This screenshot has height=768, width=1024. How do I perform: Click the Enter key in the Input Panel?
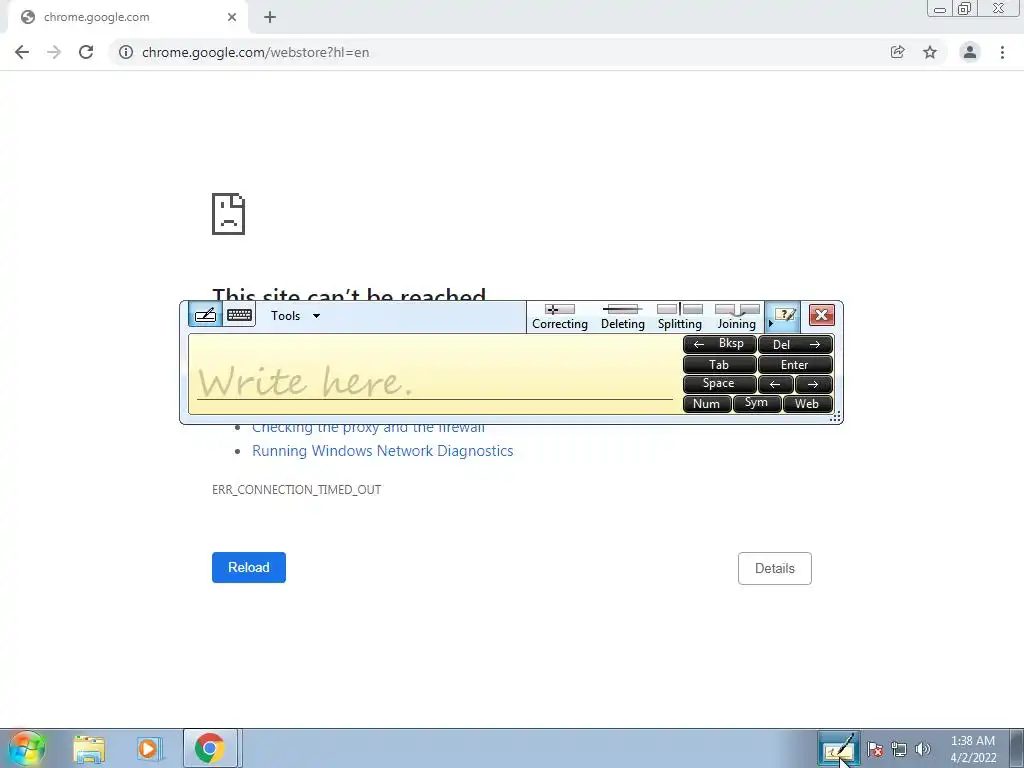[795, 364]
